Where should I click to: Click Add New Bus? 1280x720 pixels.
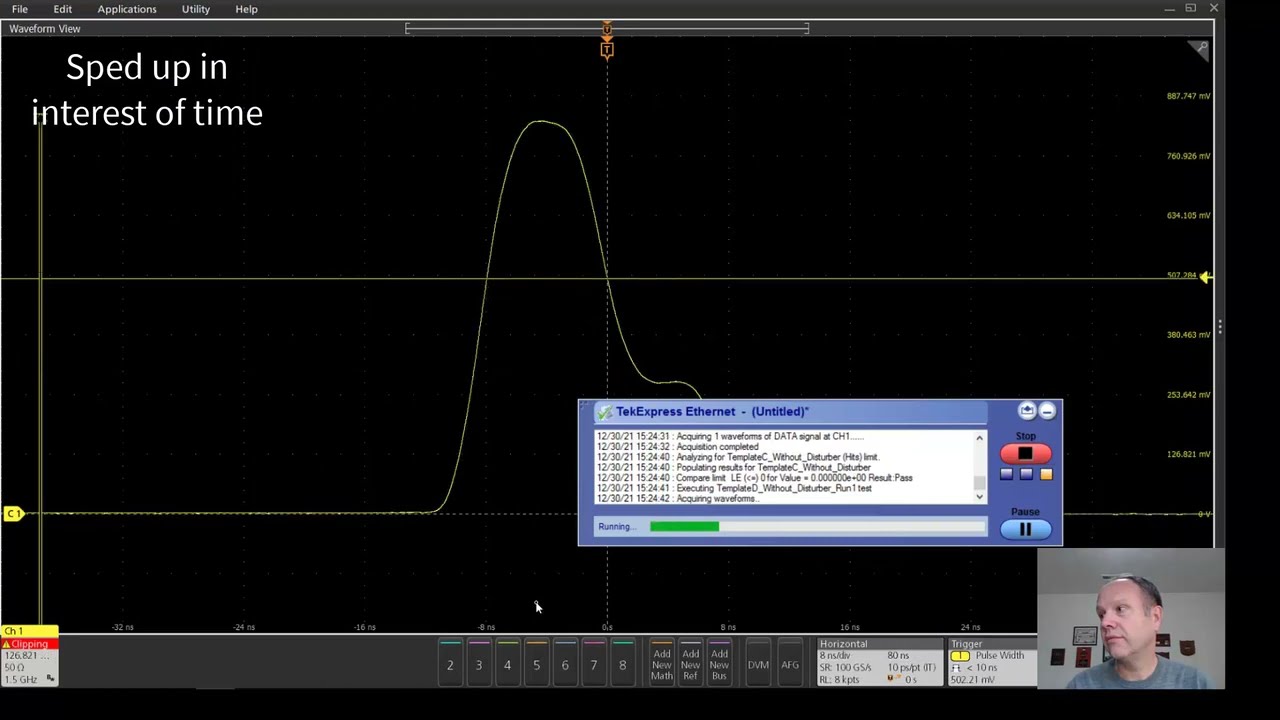(719, 664)
